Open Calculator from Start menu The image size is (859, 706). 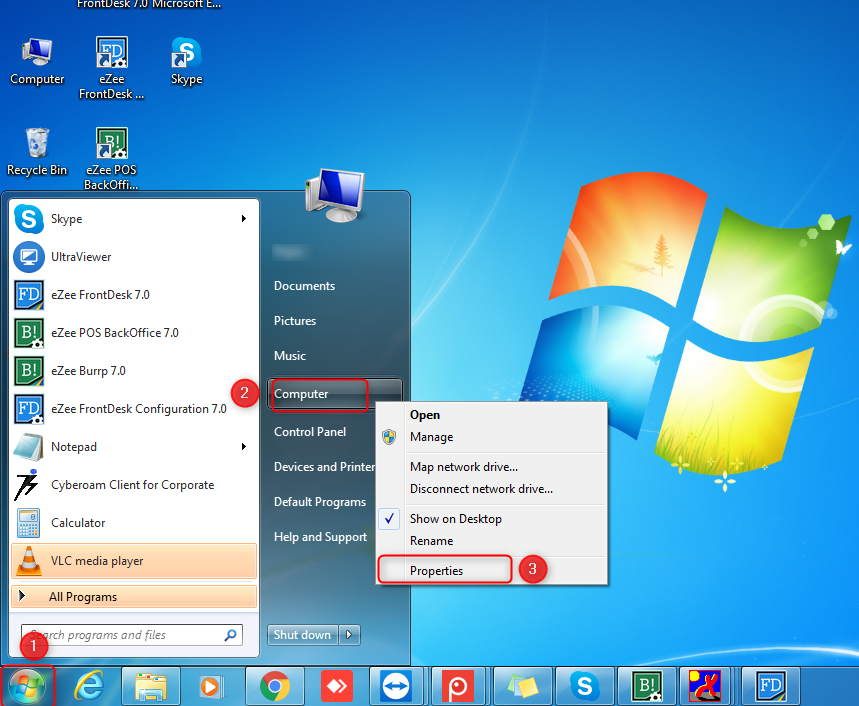(x=134, y=523)
